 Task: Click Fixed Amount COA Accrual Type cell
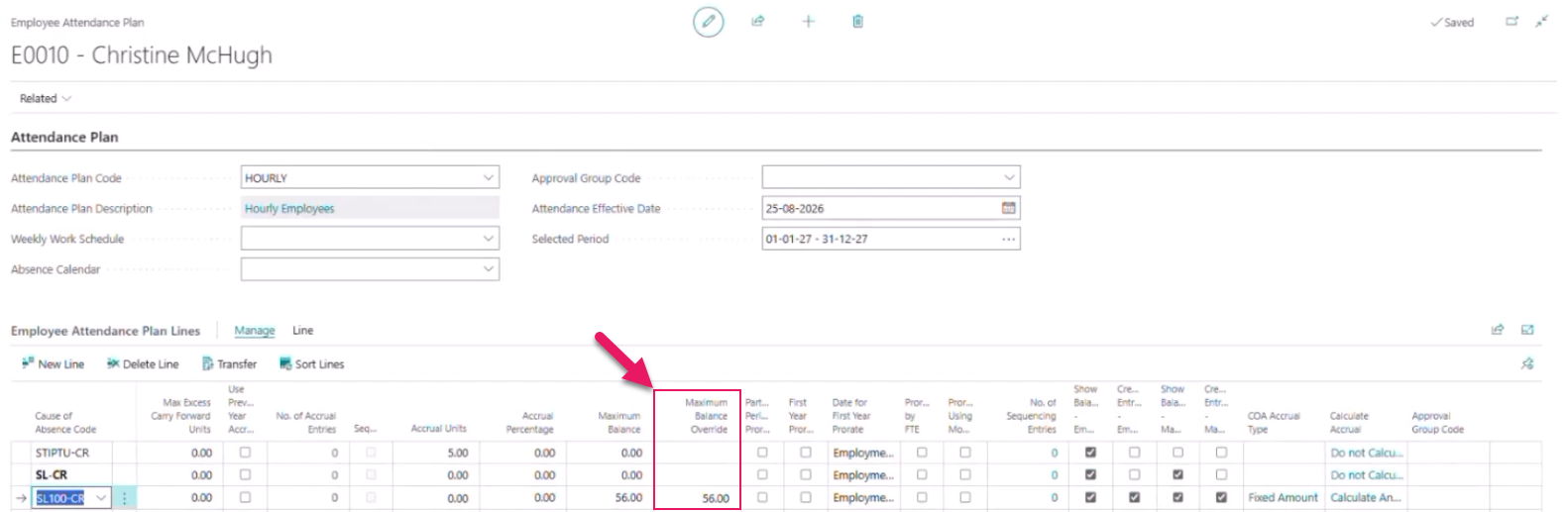[1283, 498]
